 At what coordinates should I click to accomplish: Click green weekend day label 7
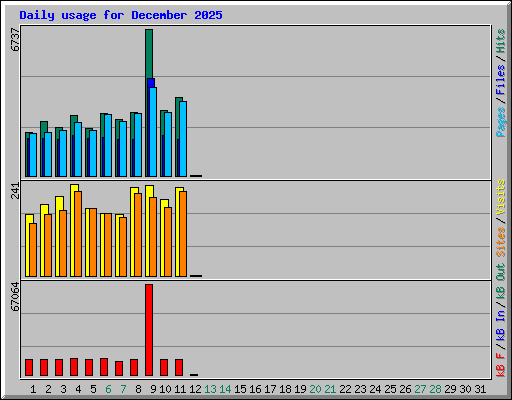[x=123, y=389]
